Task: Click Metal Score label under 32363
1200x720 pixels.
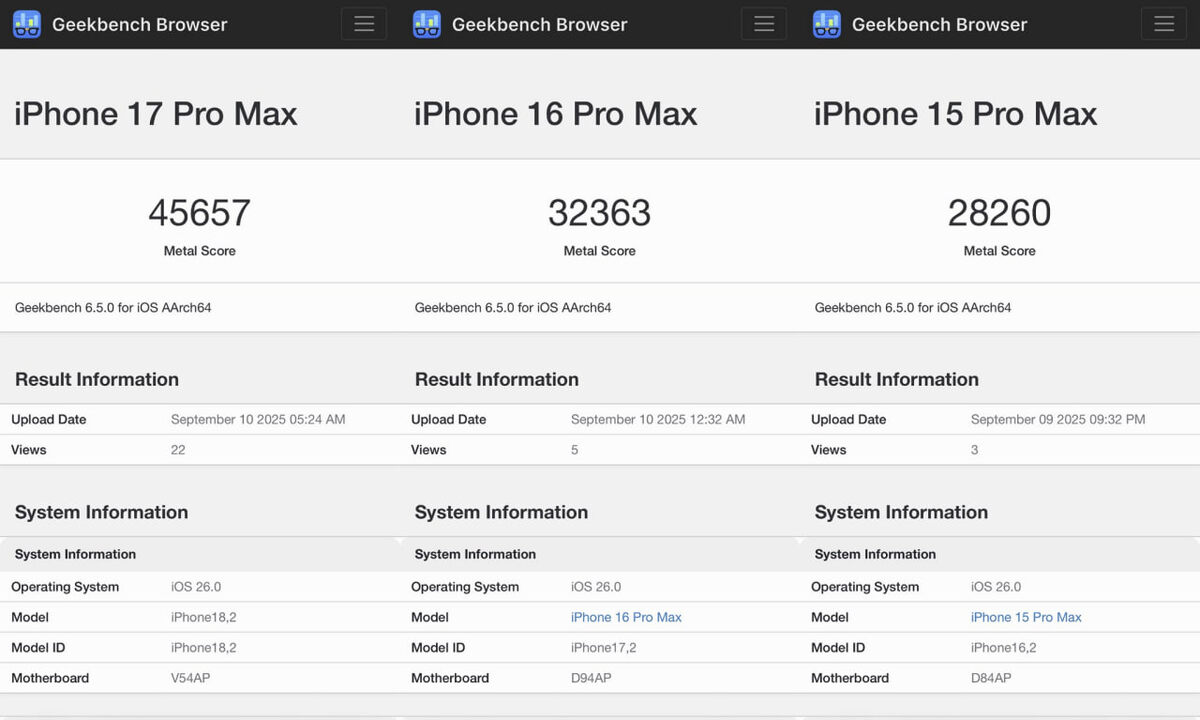Action: 600,251
